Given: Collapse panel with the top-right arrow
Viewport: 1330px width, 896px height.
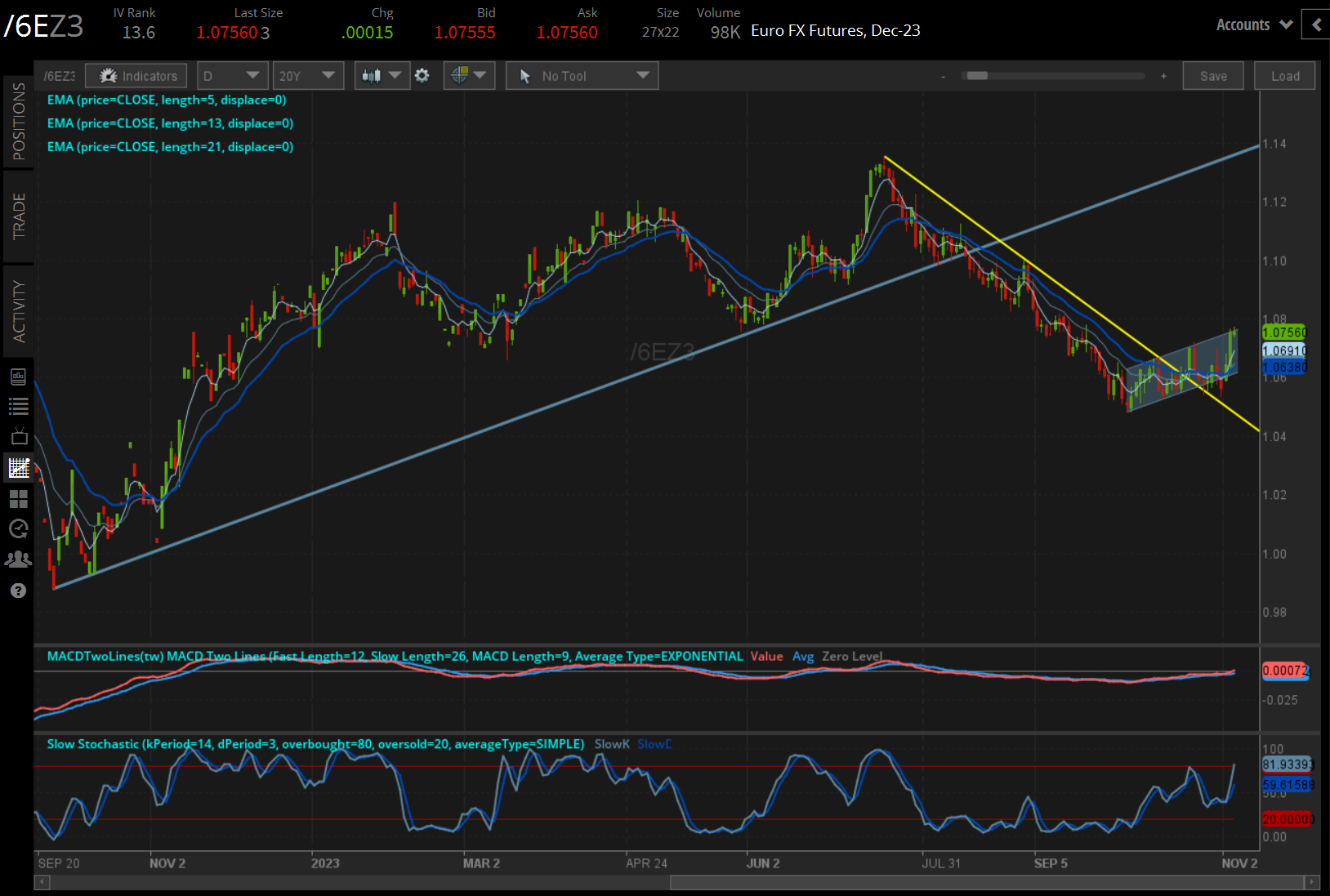Looking at the screenshot, I should pyautogui.click(x=1316, y=25).
